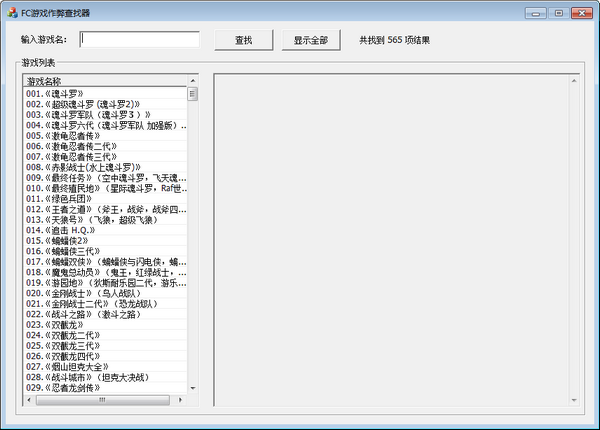Click the details pane scroll down arrow
This screenshot has height=430, width=600.
click(574, 400)
